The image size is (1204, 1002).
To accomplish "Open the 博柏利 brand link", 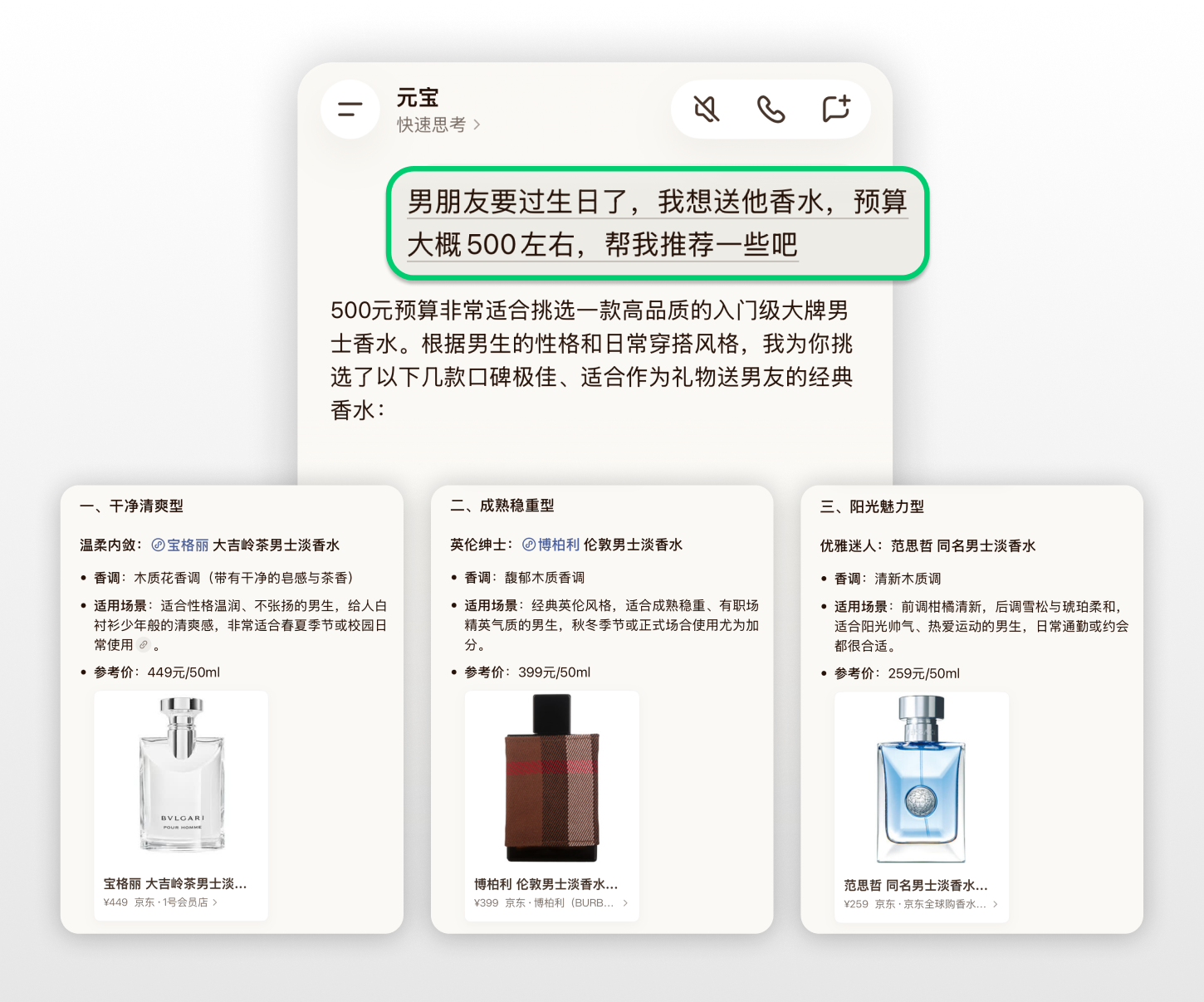I will tap(559, 545).
